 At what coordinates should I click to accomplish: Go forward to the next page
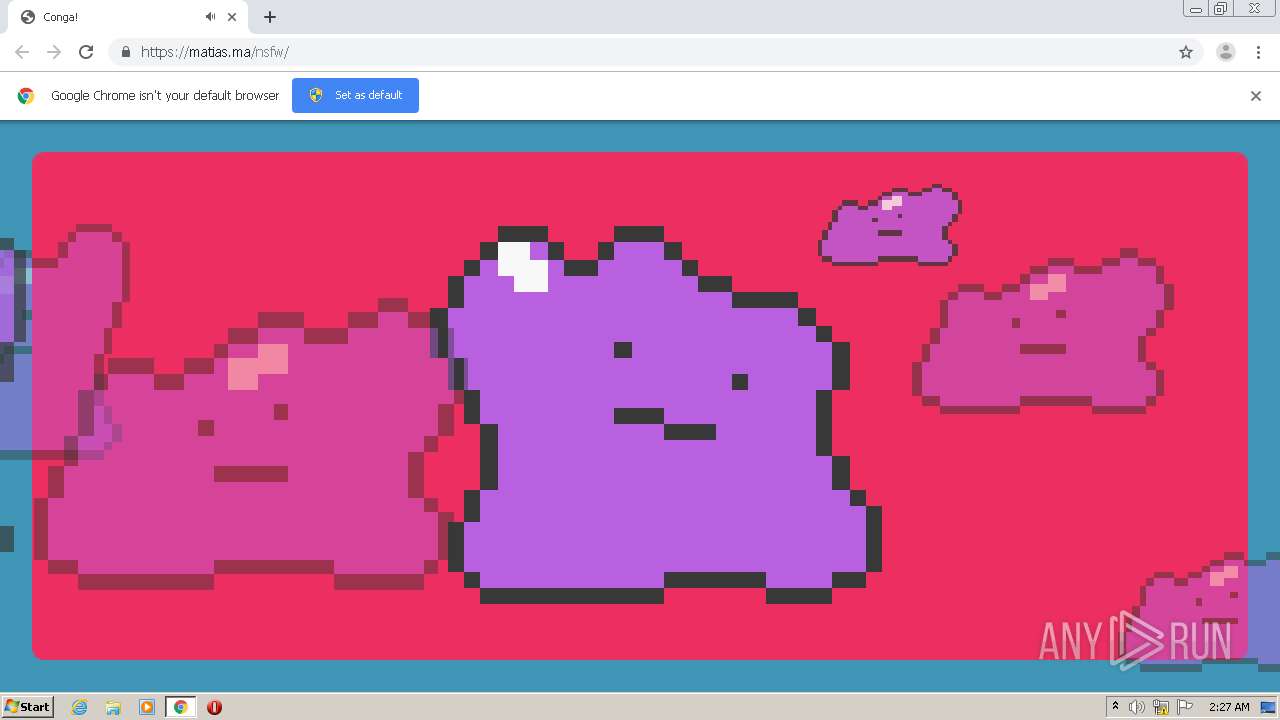(54, 52)
